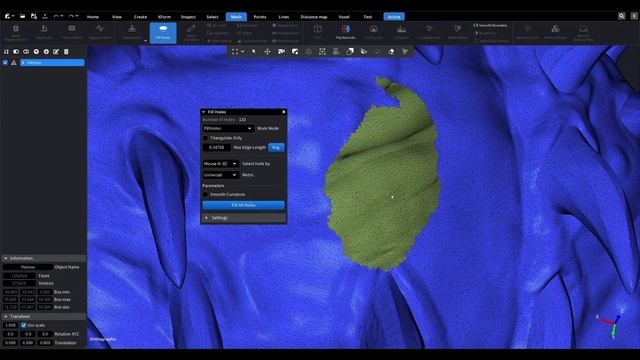Open the XForm ribbon tab
Viewport: 640px width, 360px height.
click(164, 17)
